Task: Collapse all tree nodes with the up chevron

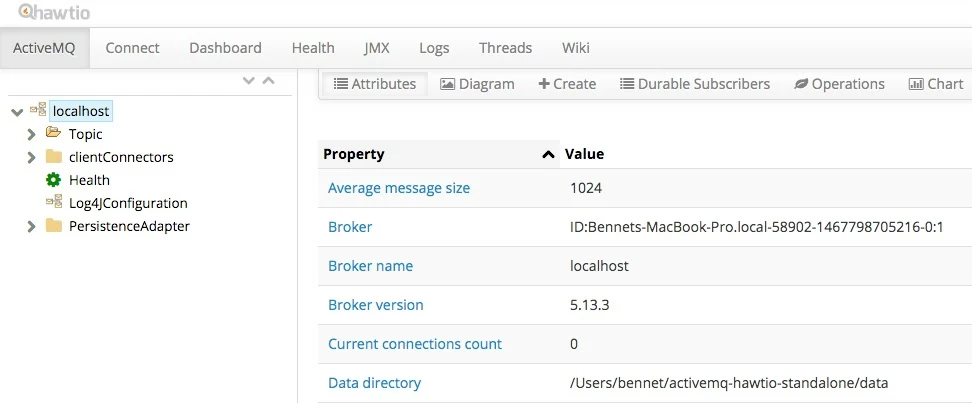Action: (x=268, y=81)
